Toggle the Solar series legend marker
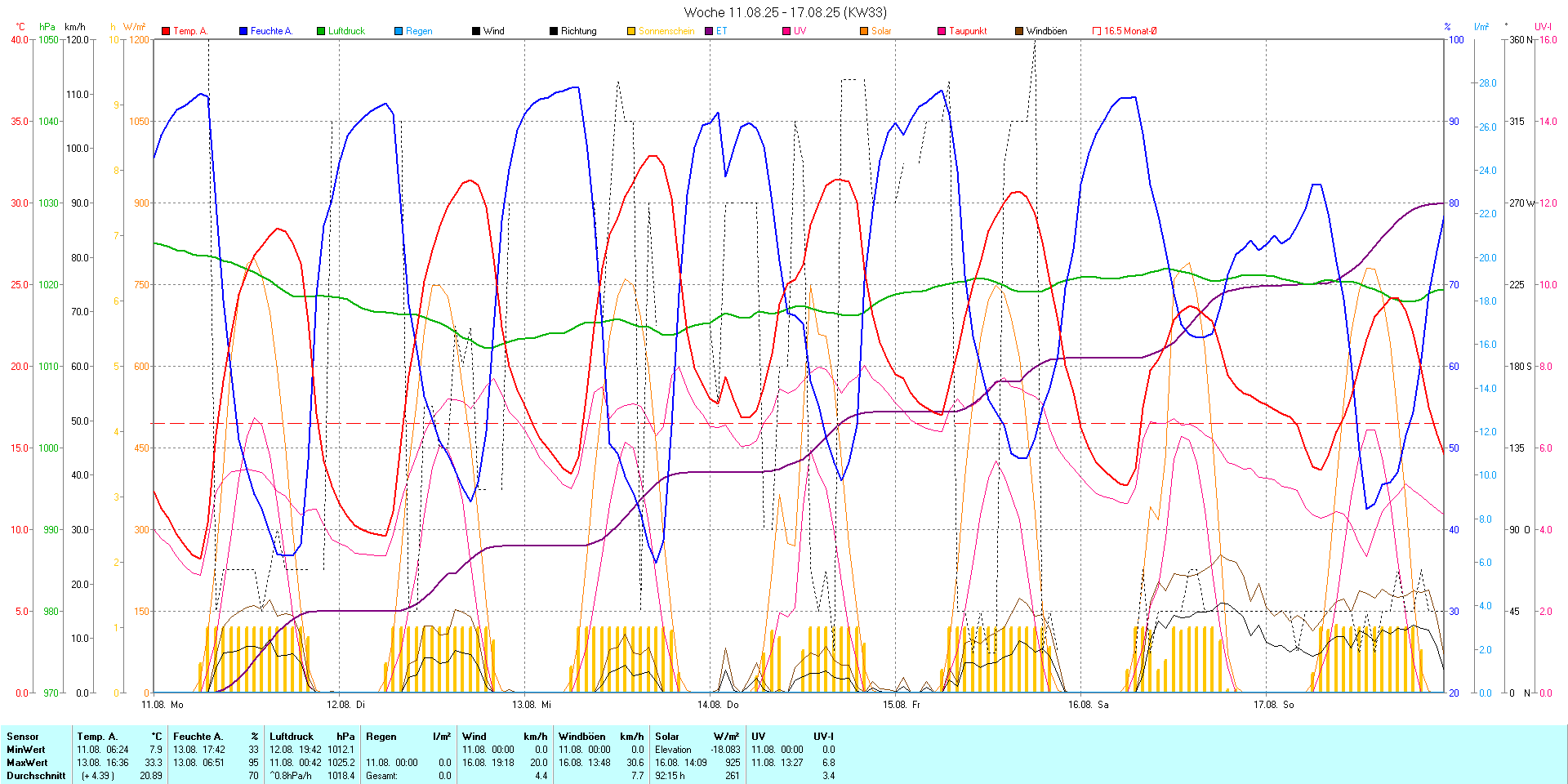 coord(864,31)
